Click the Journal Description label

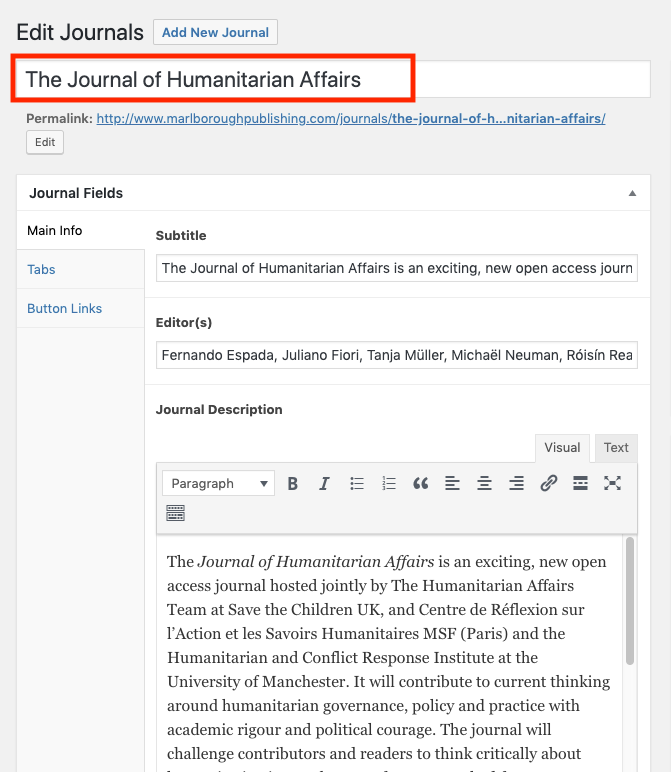[219, 410]
